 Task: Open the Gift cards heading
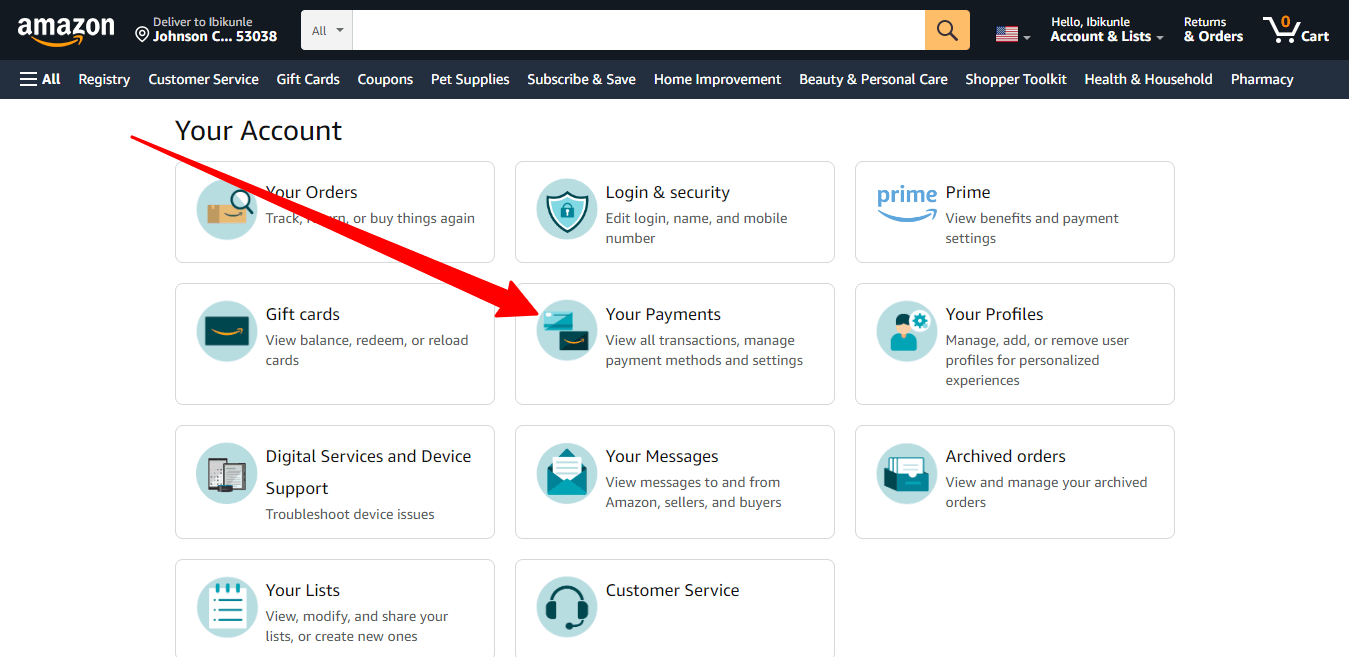(302, 314)
